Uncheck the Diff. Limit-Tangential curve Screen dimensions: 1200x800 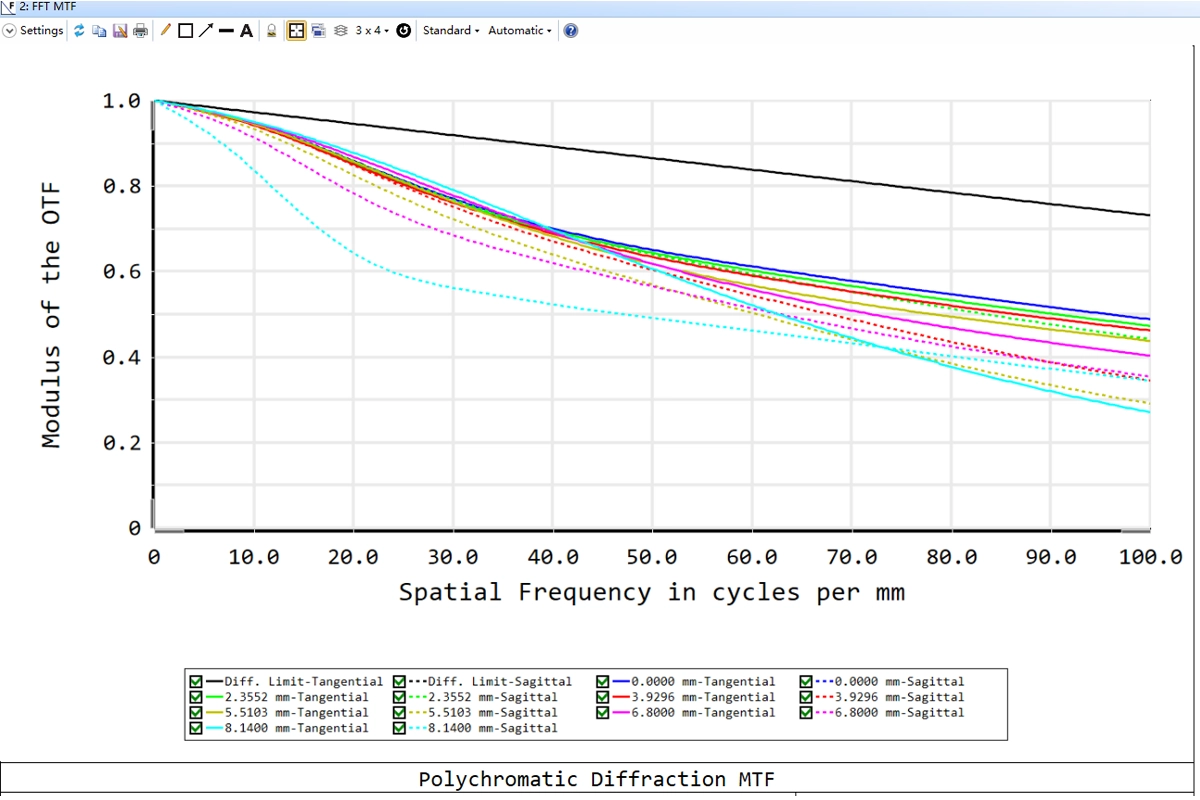[196, 682]
